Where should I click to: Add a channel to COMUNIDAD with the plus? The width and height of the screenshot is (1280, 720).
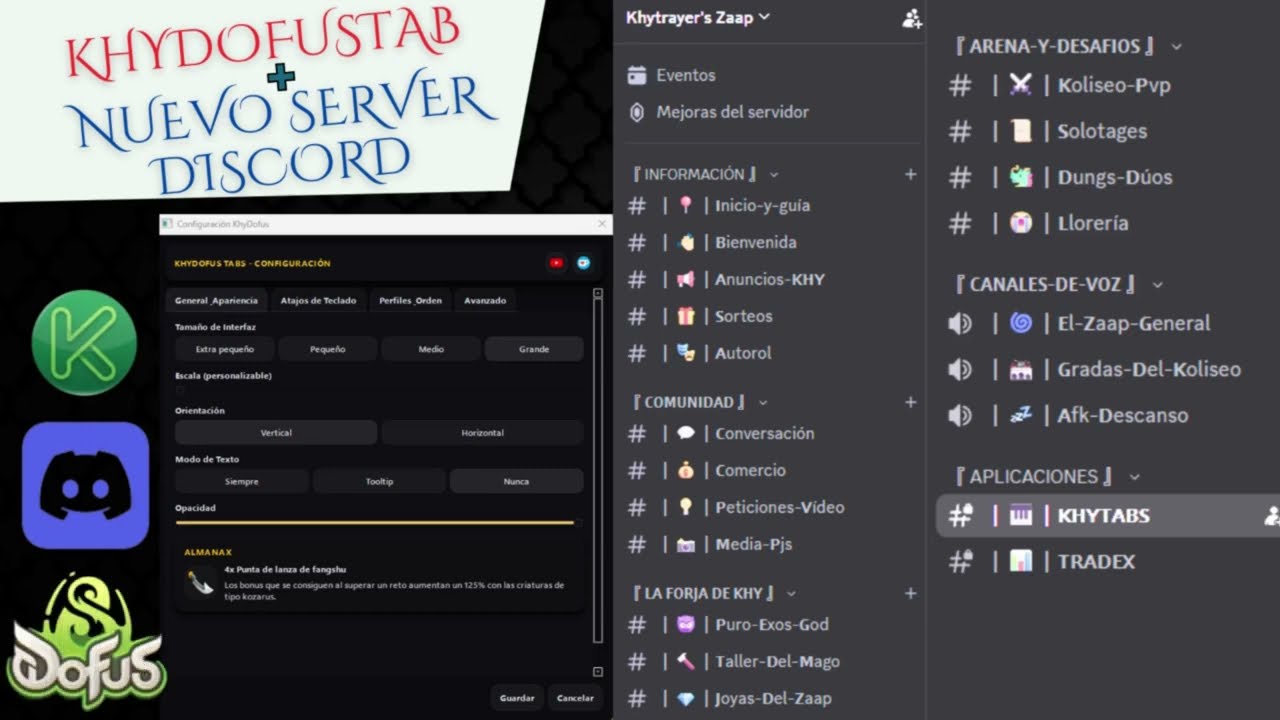910,402
